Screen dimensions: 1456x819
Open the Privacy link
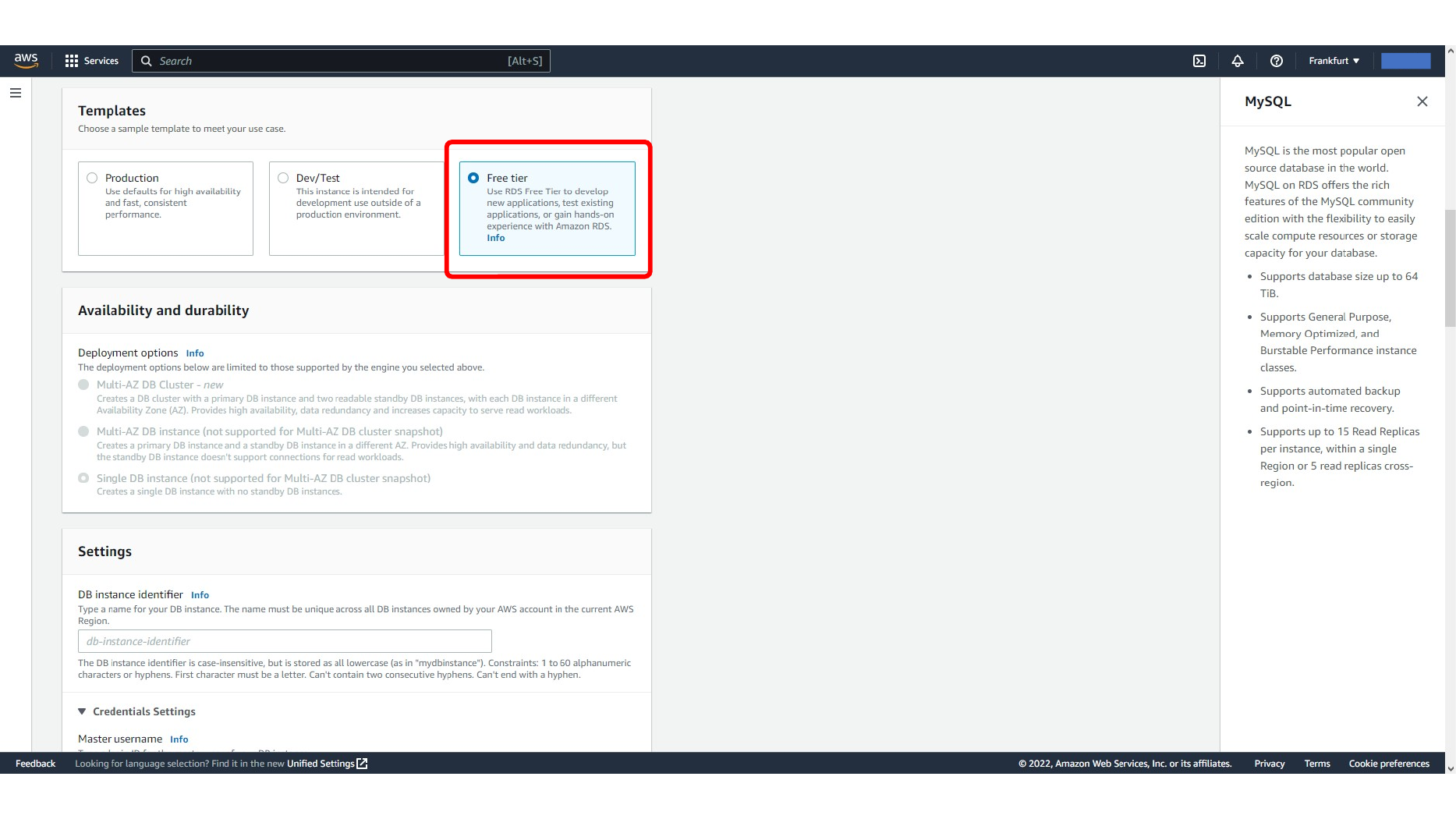point(1270,764)
